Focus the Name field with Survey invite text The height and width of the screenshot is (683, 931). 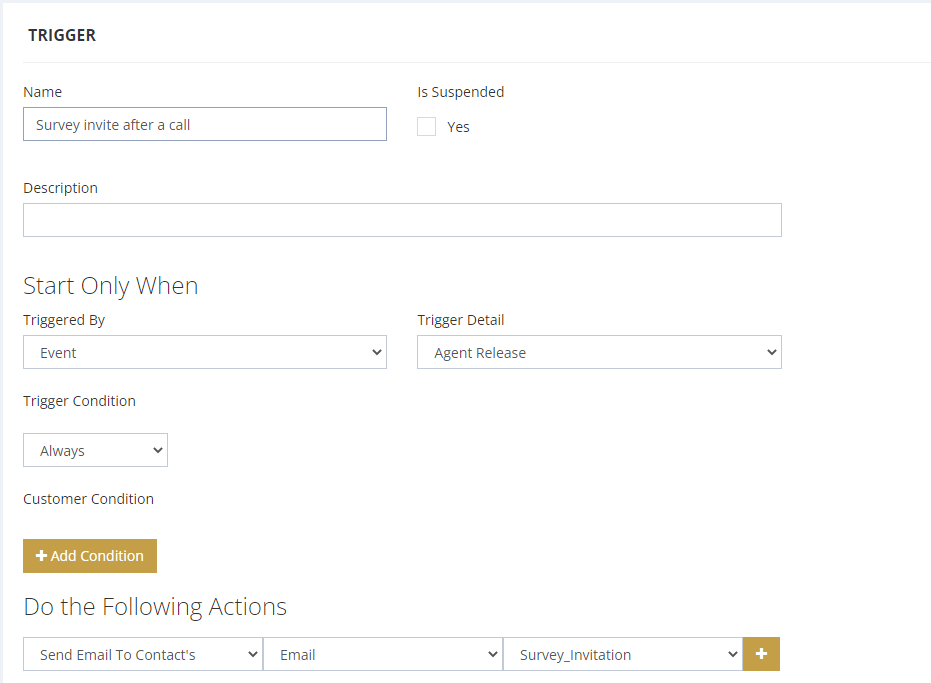coord(205,124)
